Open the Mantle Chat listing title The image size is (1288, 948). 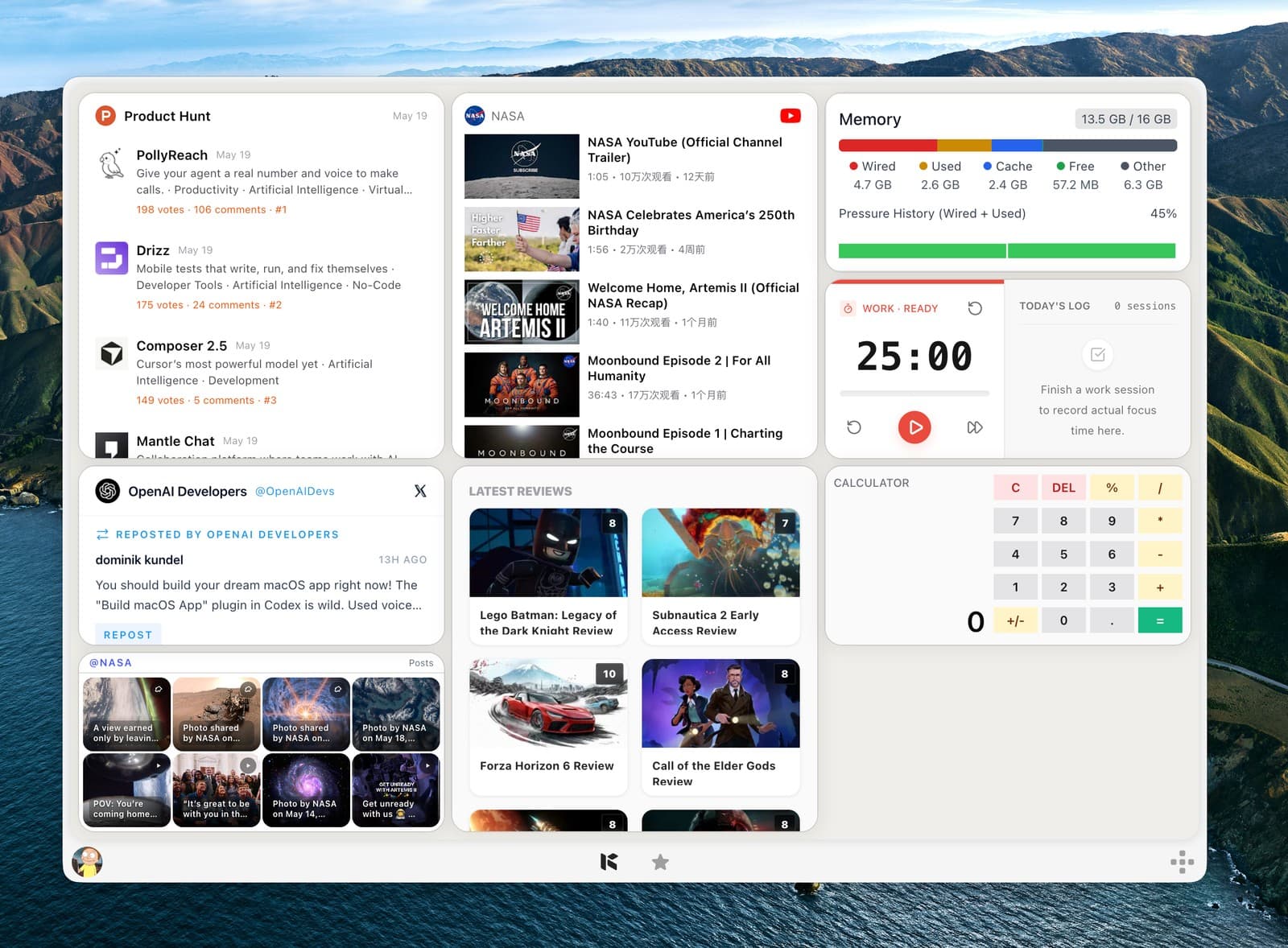pos(175,441)
